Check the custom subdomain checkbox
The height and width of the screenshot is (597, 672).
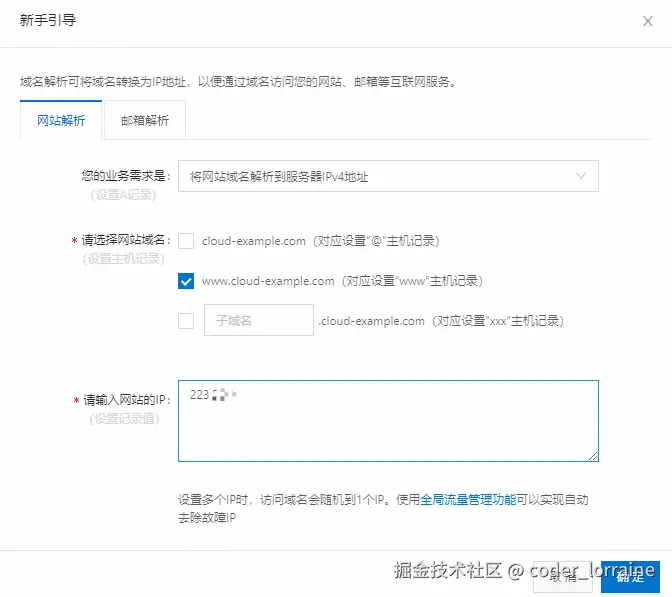[186, 321]
